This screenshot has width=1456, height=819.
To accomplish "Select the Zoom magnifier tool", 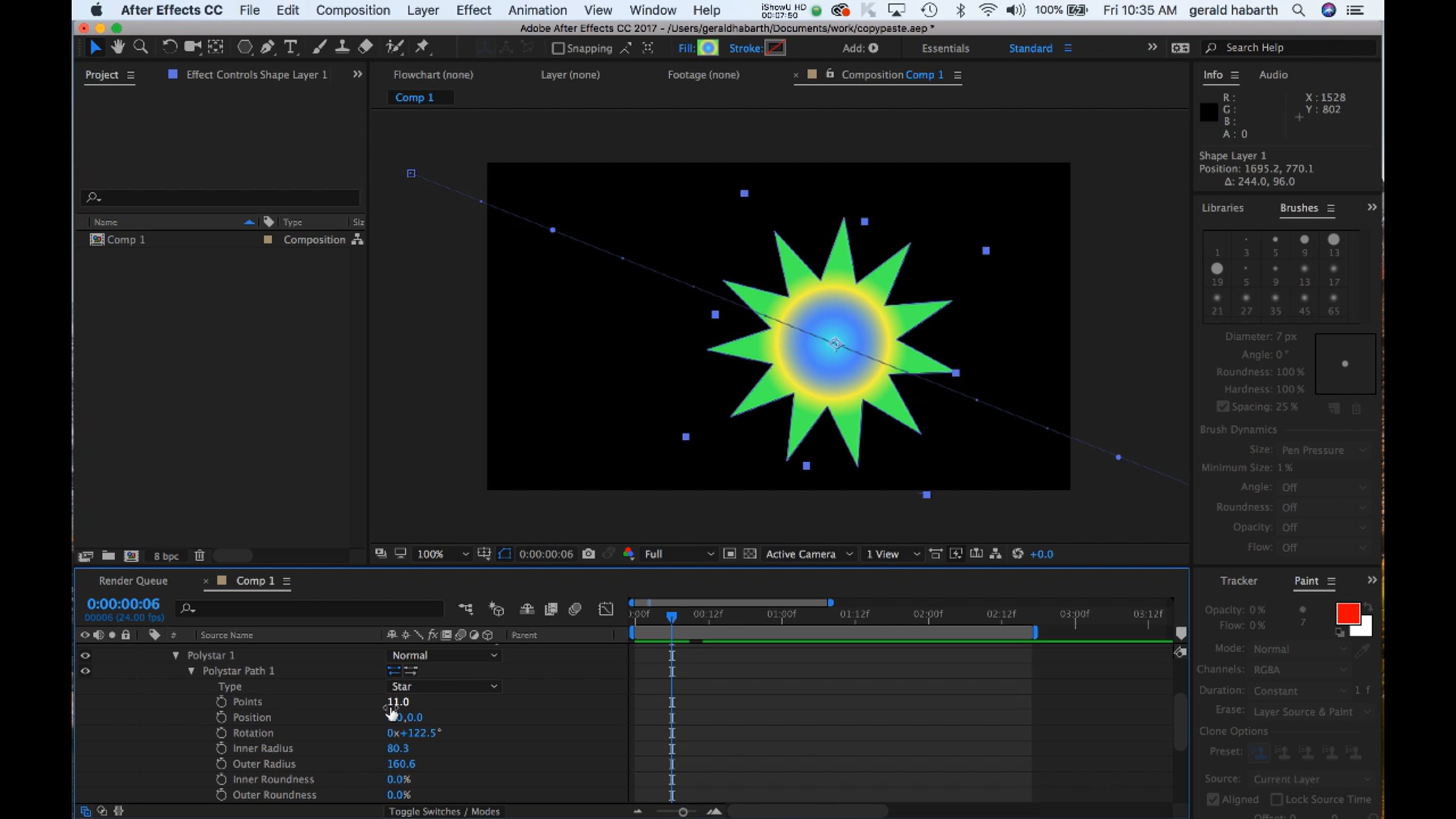I will point(141,47).
